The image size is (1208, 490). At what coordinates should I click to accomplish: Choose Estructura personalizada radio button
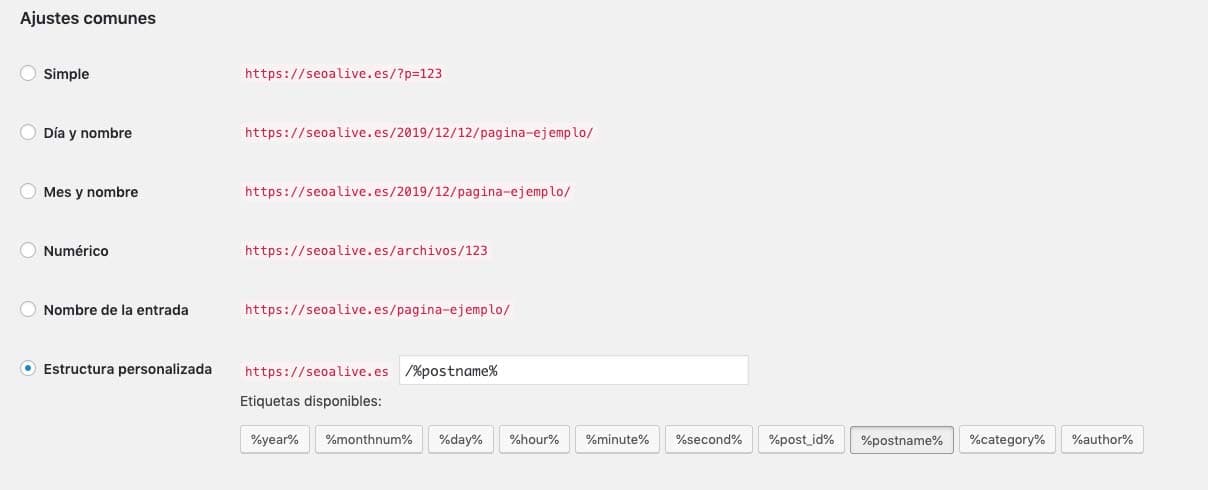[28, 369]
